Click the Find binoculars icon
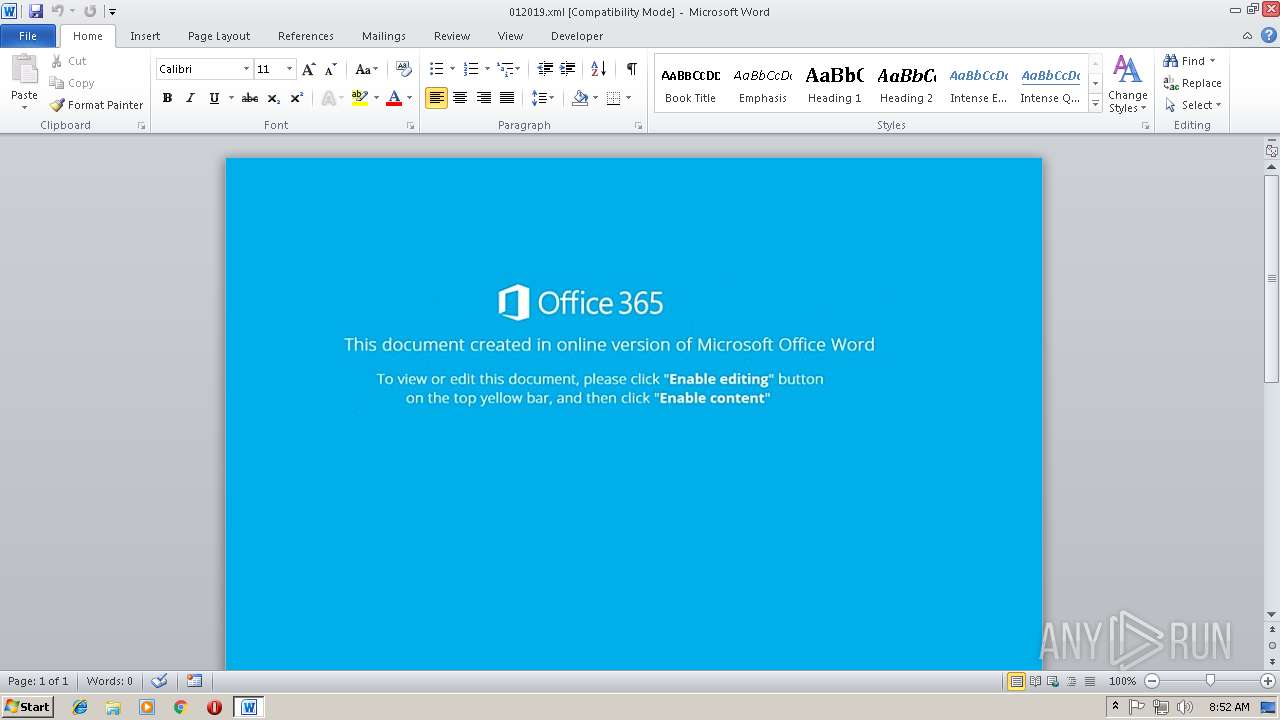1280x720 pixels. pyautogui.click(x=1171, y=61)
